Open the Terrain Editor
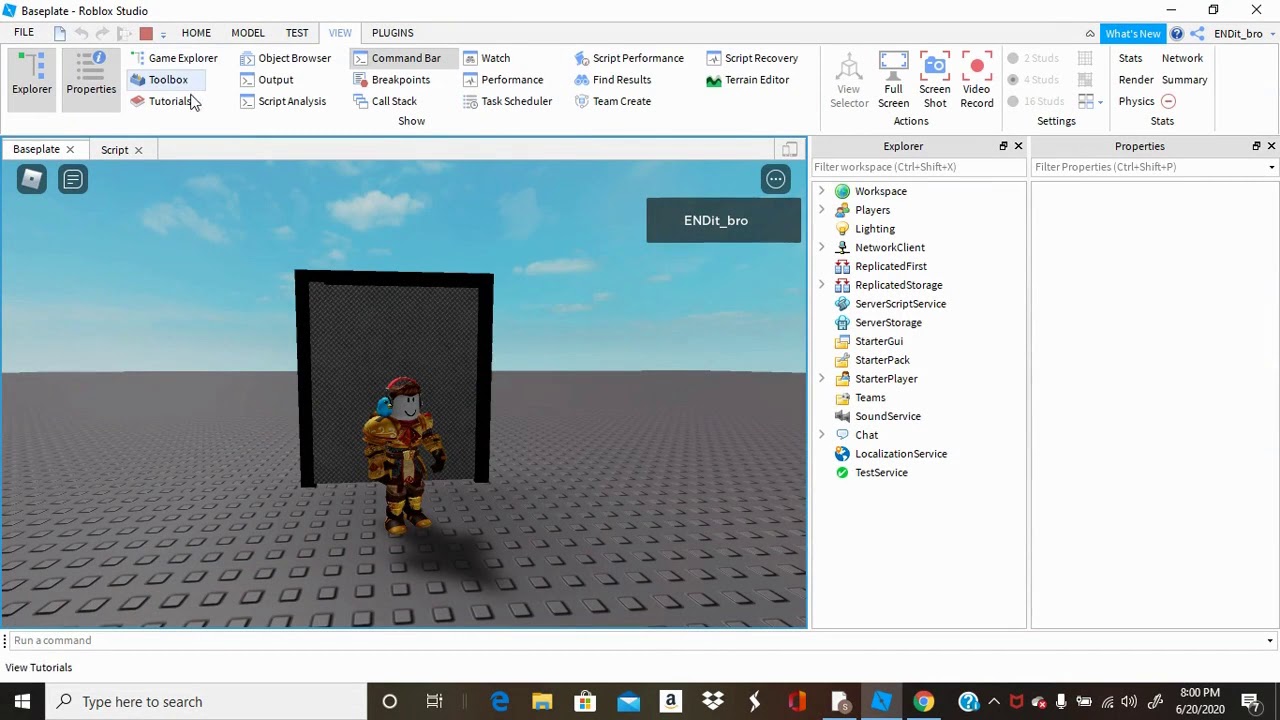 747,80
